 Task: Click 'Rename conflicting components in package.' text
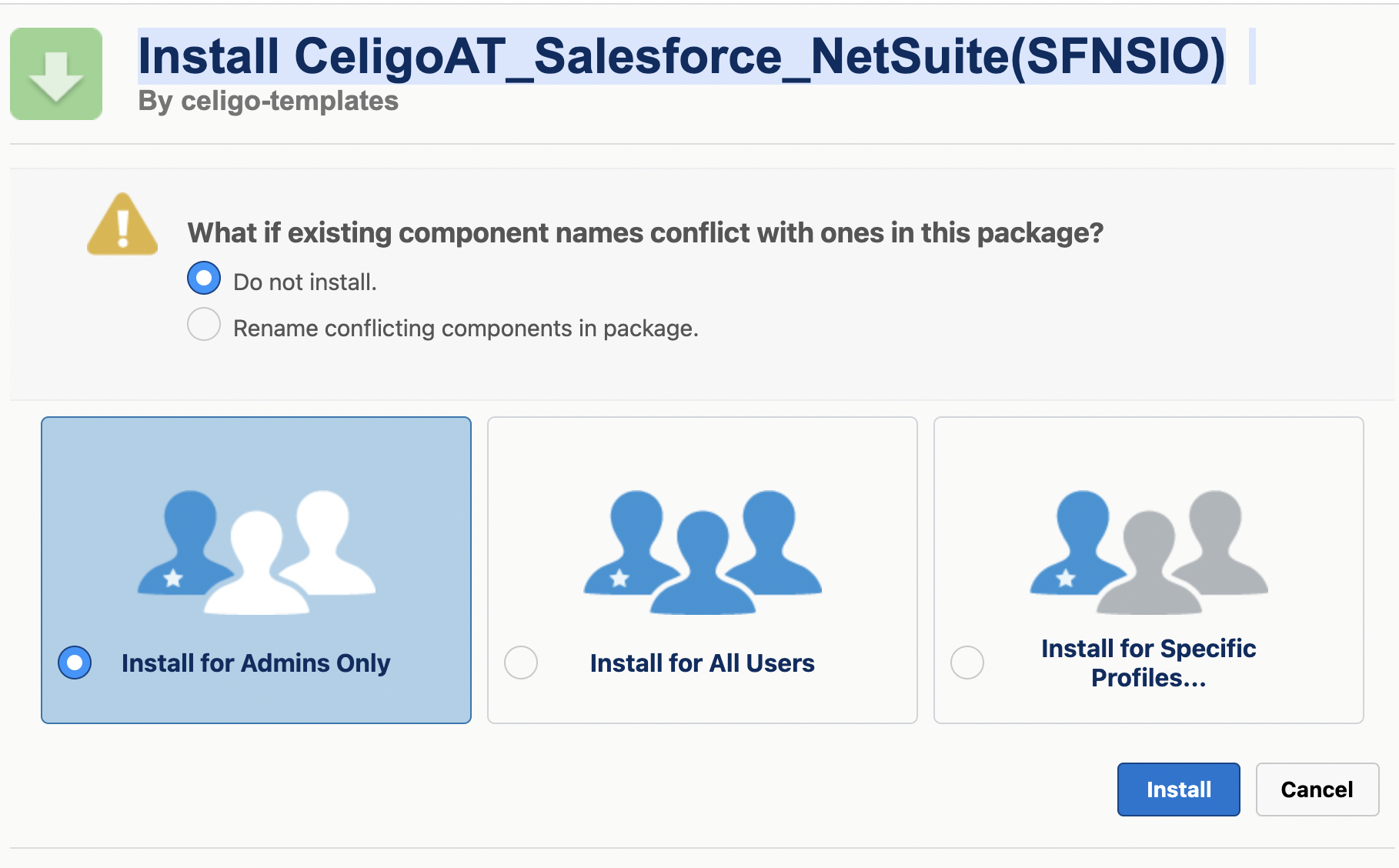coord(466,329)
